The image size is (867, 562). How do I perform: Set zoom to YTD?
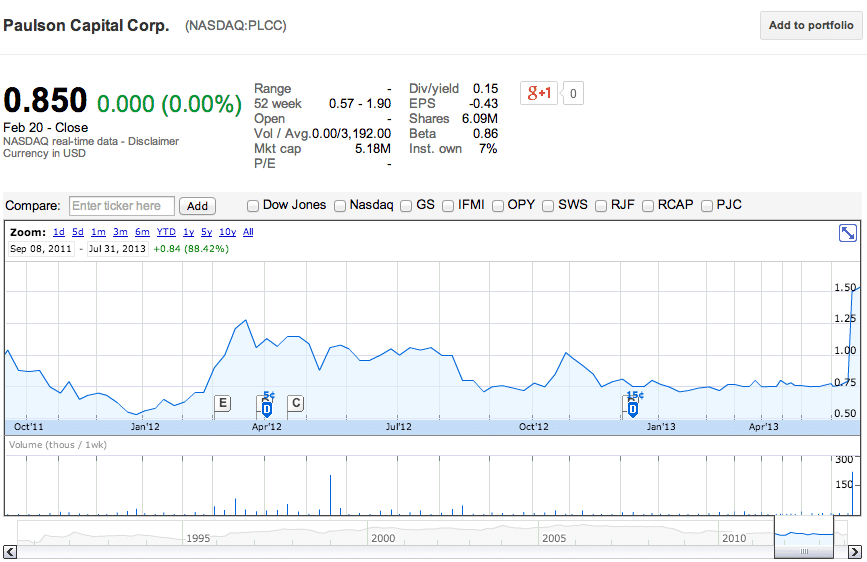tap(166, 232)
